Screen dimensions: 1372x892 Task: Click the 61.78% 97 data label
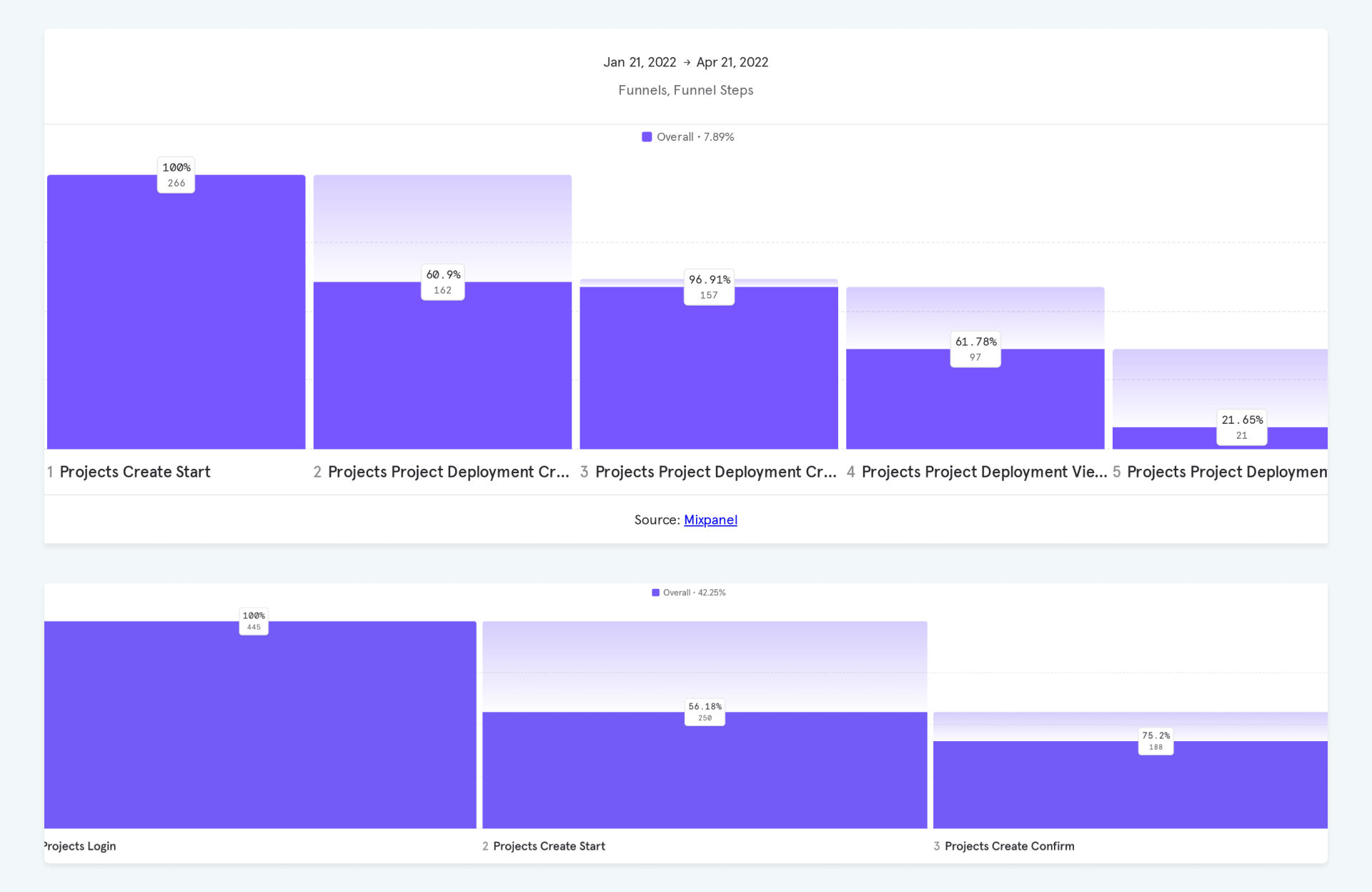975,350
